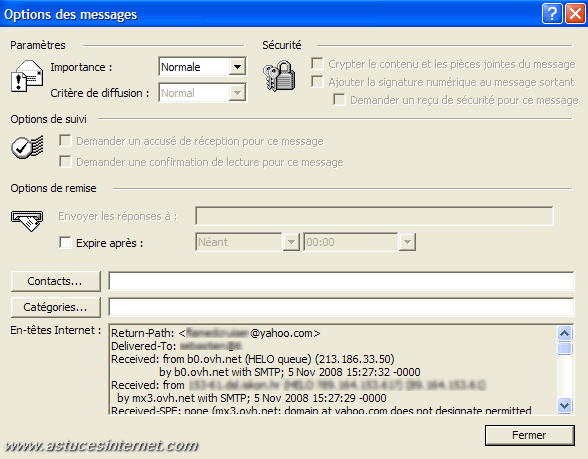
Task: Click the Contacts... button
Action: [x=56, y=281]
